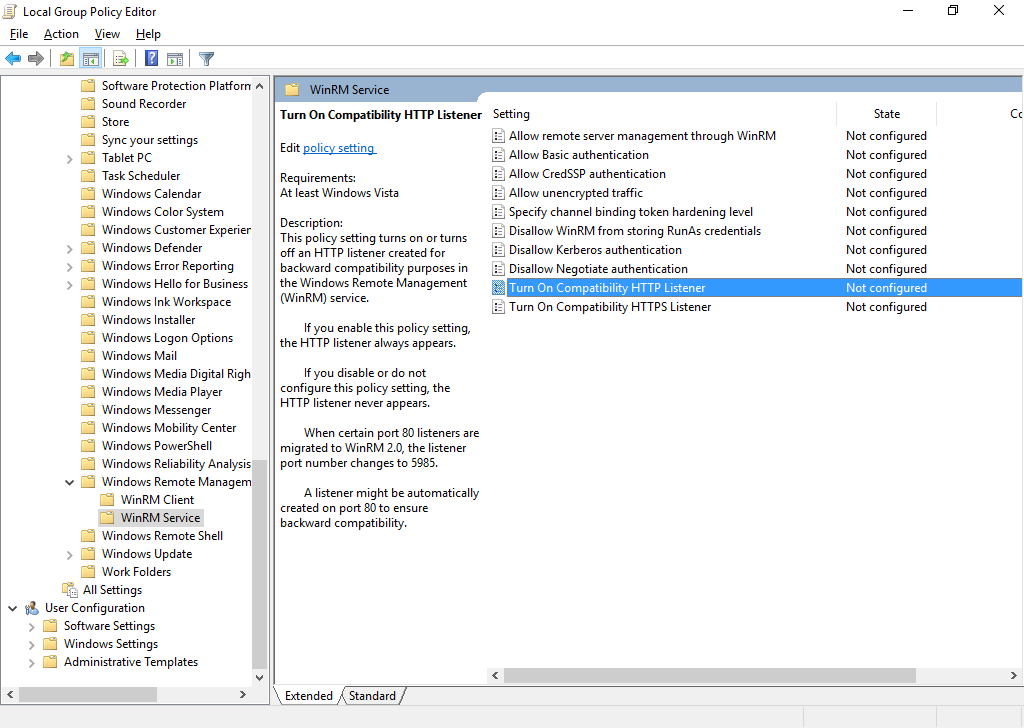Select the WinRM Client tree item

click(x=157, y=500)
